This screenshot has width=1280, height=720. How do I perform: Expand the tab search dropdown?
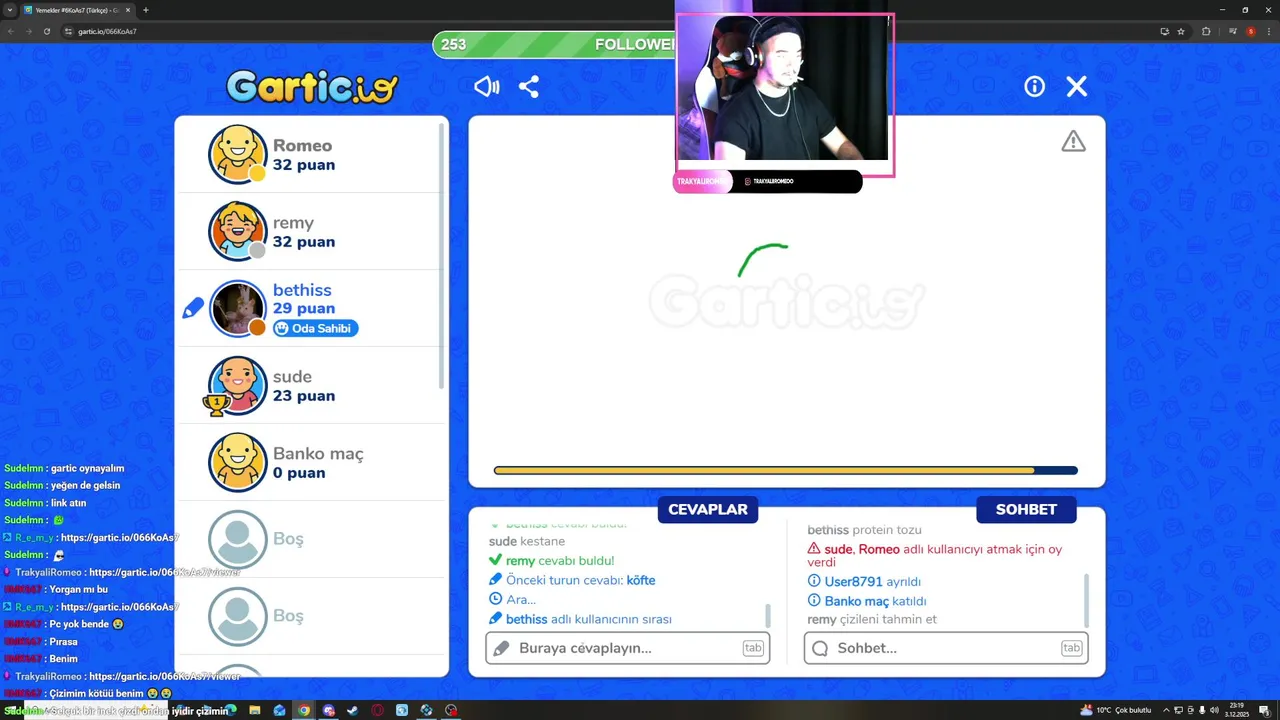[x=10, y=10]
